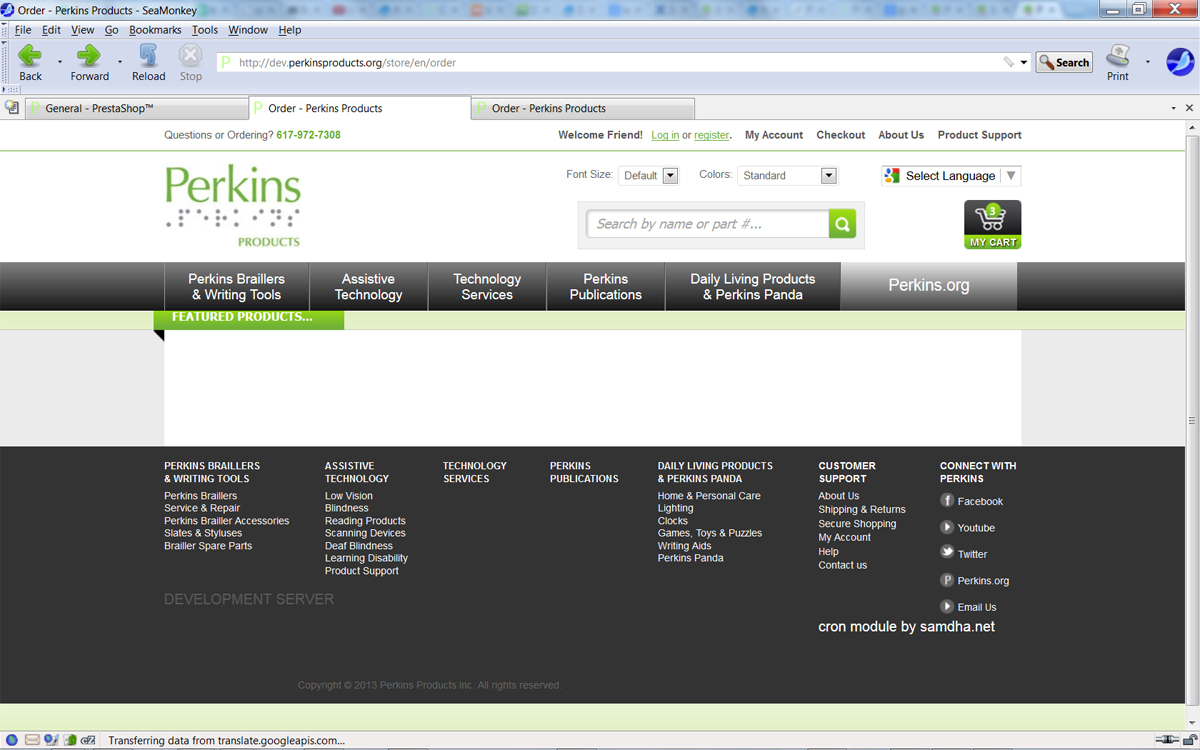Open the Colors Standard dropdown

pyautogui.click(x=787, y=175)
